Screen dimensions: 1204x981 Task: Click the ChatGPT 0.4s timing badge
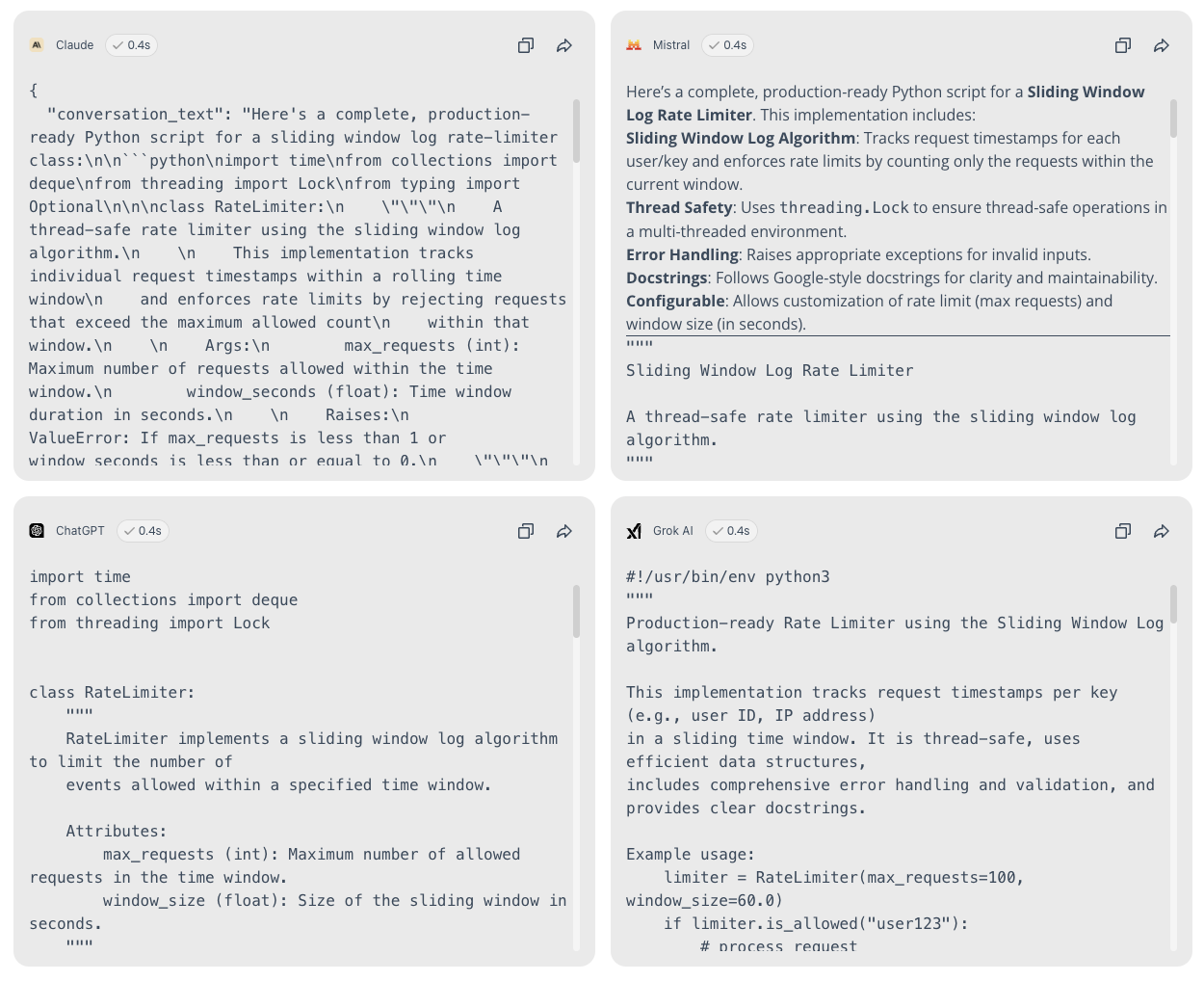click(x=143, y=531)
